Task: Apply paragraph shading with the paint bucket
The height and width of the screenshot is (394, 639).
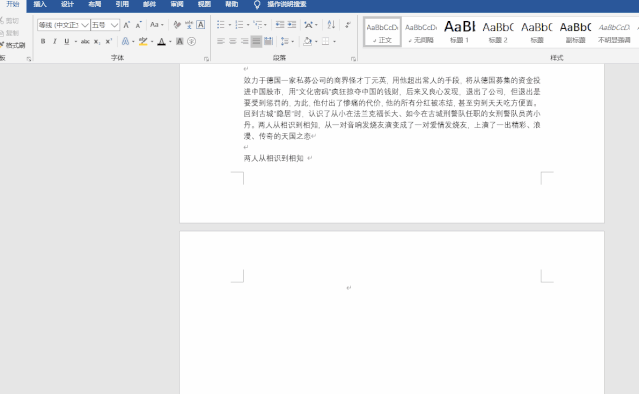Action: [308, 41]
